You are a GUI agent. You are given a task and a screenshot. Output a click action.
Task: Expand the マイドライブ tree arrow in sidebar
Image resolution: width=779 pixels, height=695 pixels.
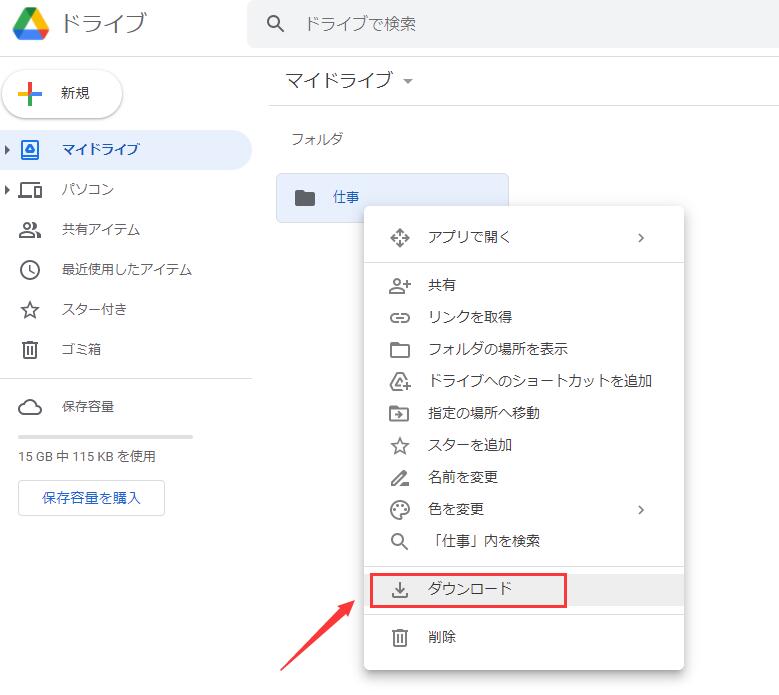[x=7, y=150]
